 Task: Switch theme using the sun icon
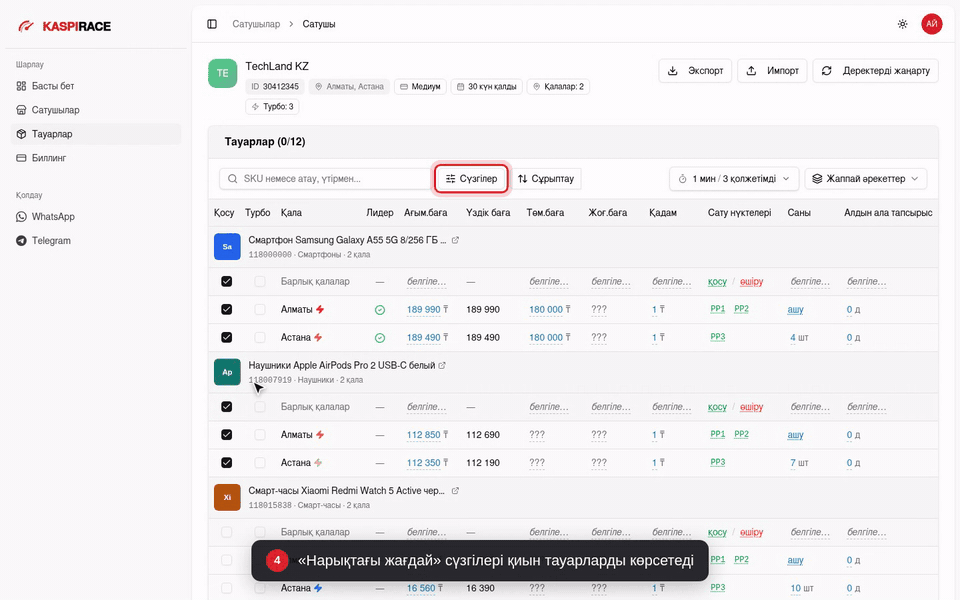(x=902, y=24)
